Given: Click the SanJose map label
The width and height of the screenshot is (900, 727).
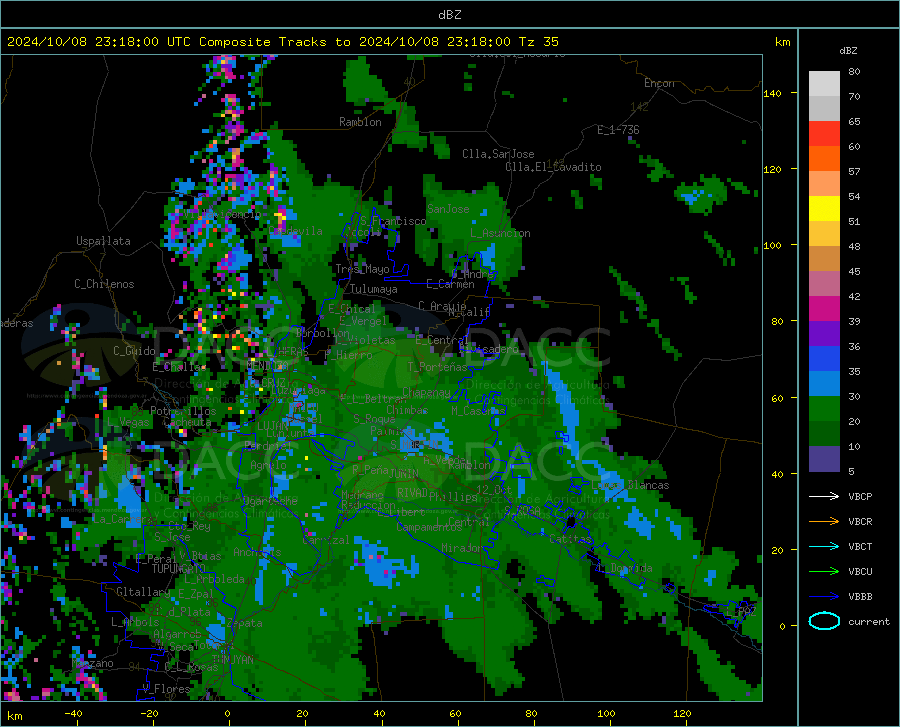Looking at the screenshot, I should 448,209.
